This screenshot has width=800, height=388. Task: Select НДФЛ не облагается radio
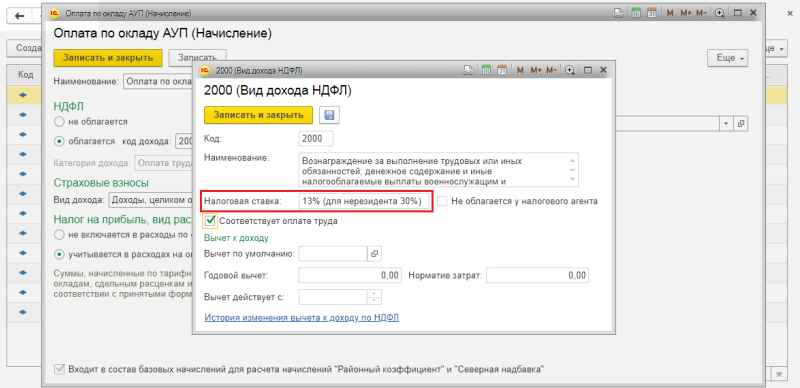pos(59,122)
